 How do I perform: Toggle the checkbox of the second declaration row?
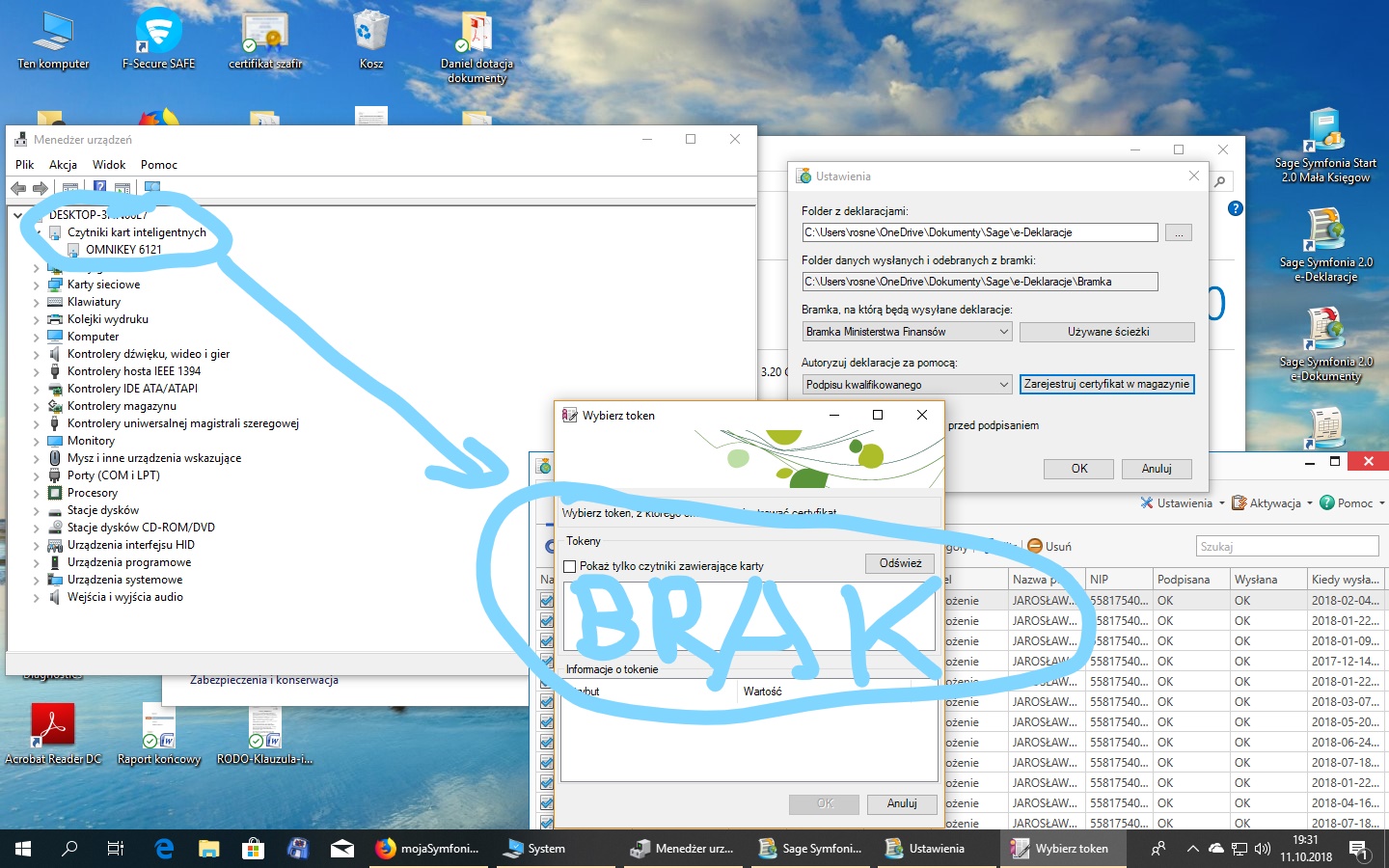click(547, 620)
